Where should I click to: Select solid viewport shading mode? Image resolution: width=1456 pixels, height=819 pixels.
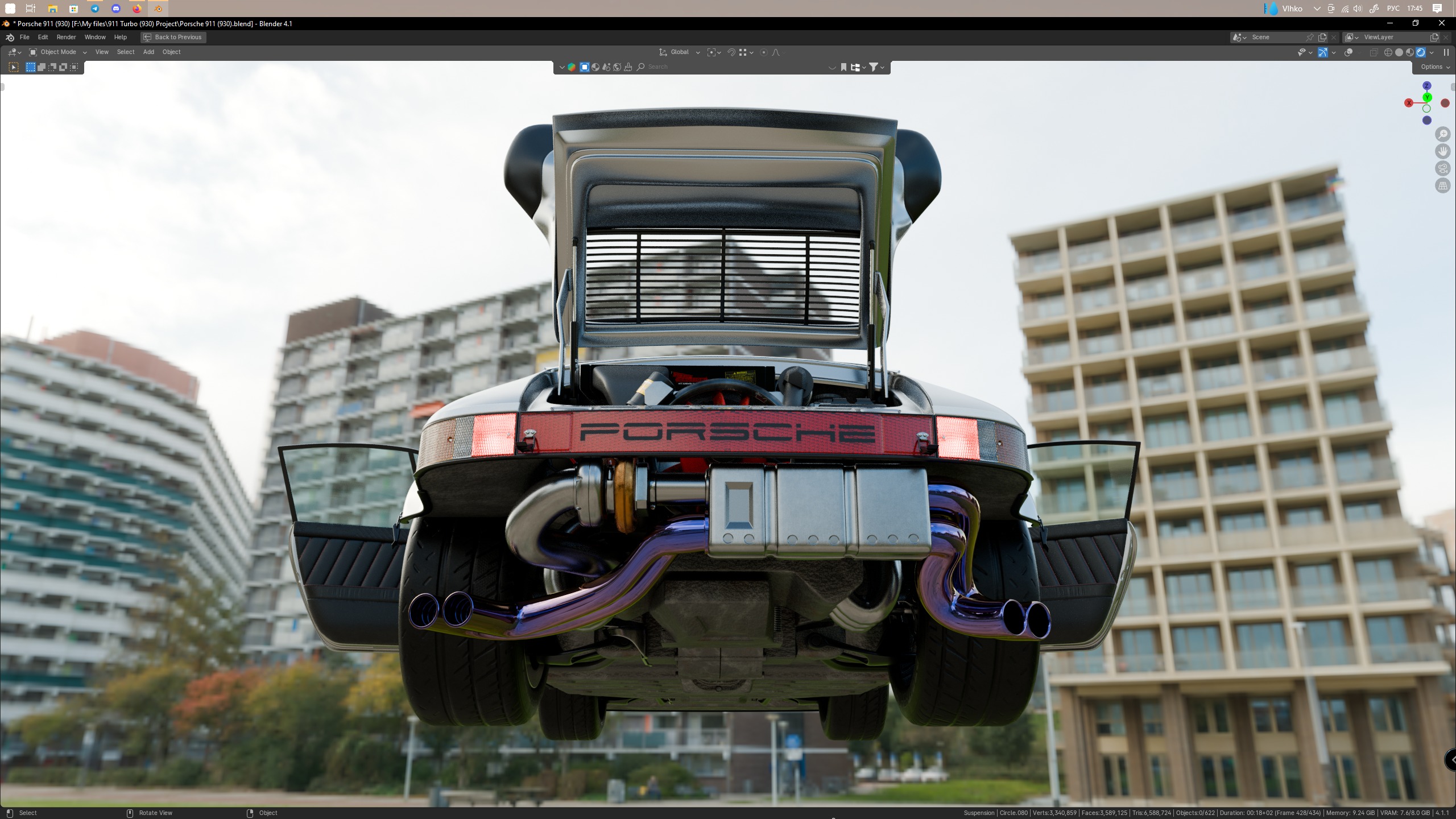(x=1399, y=52)
